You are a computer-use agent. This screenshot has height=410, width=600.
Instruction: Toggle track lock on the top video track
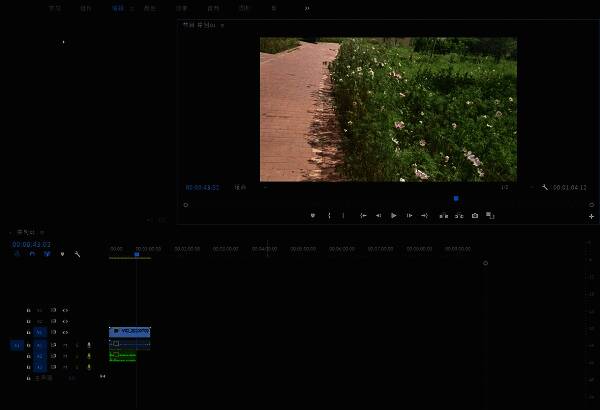28,310
